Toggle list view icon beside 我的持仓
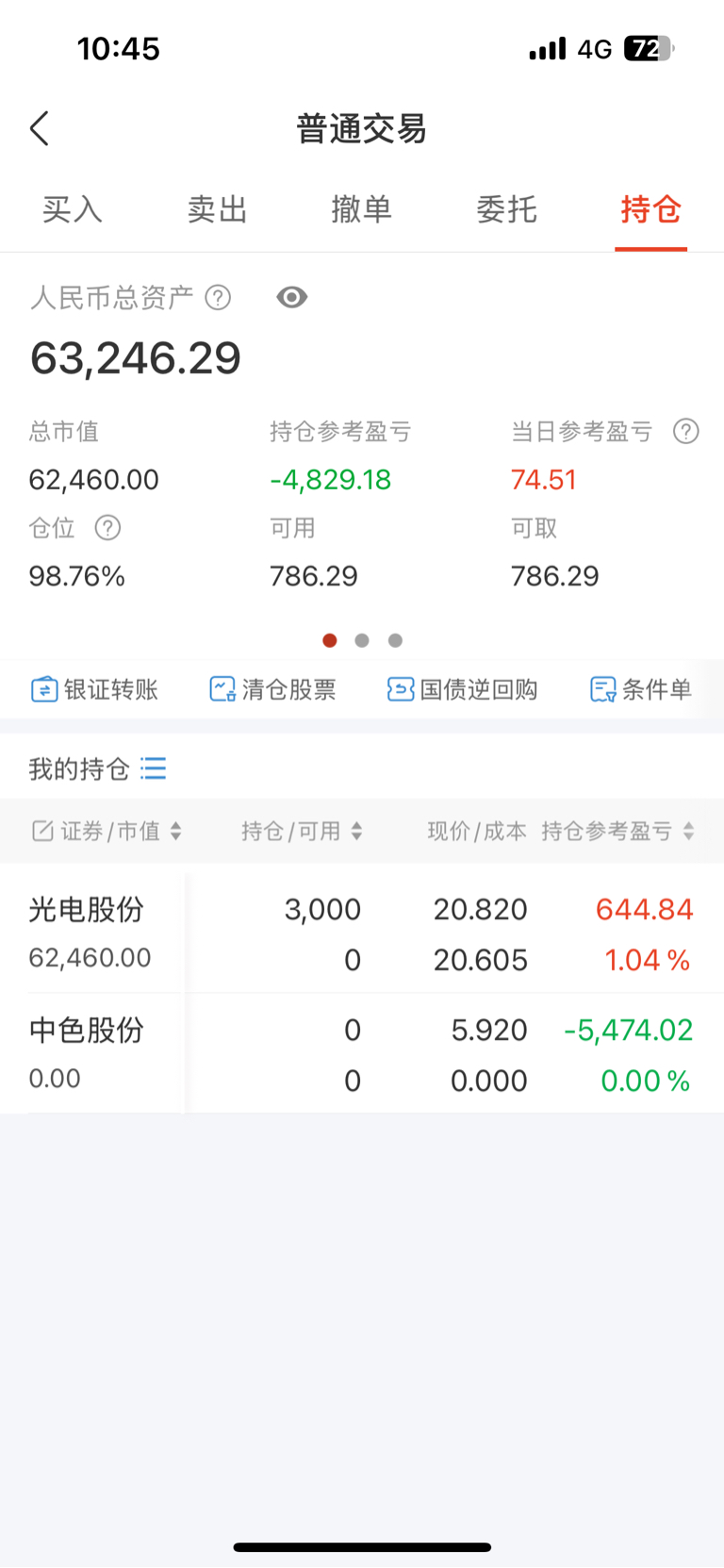The width and height of the screenshot is (724, 1568). pyautogui.click(x=153, y=768)
